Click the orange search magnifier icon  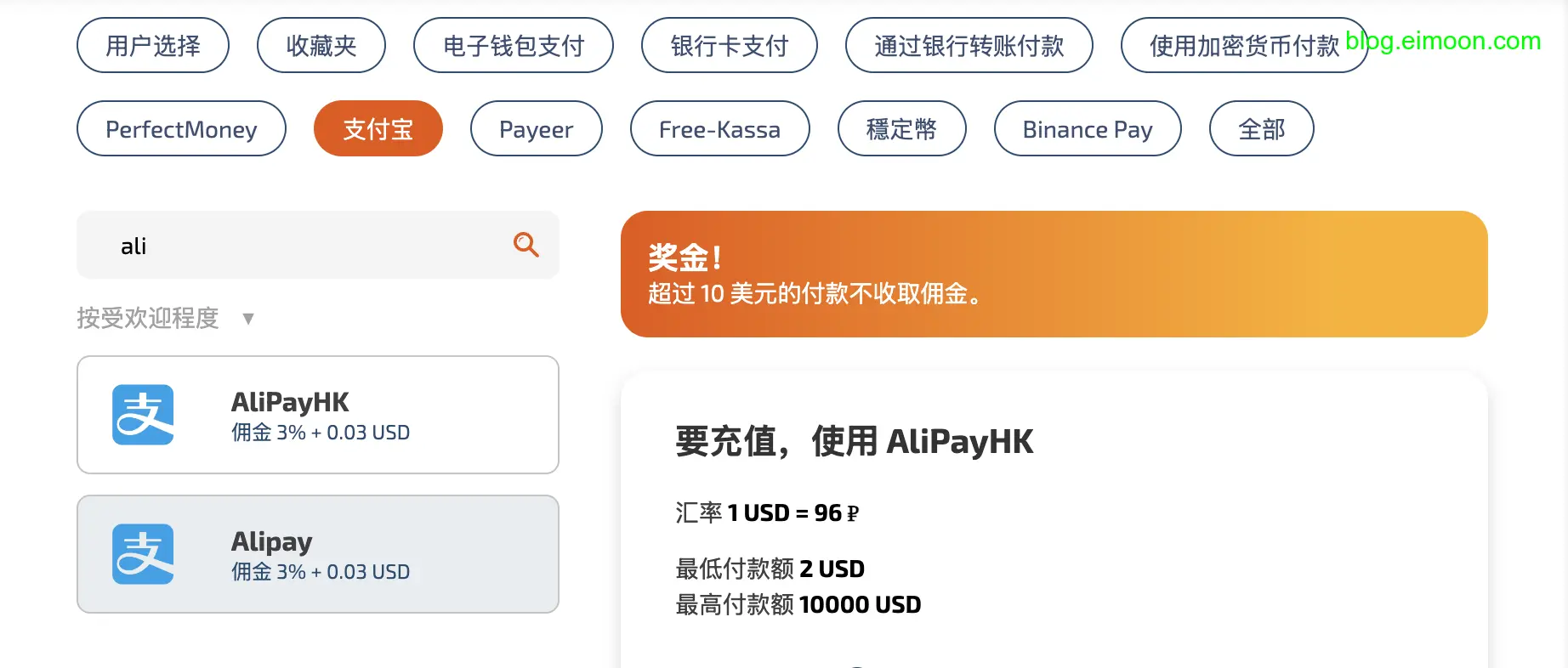(526, 245)
